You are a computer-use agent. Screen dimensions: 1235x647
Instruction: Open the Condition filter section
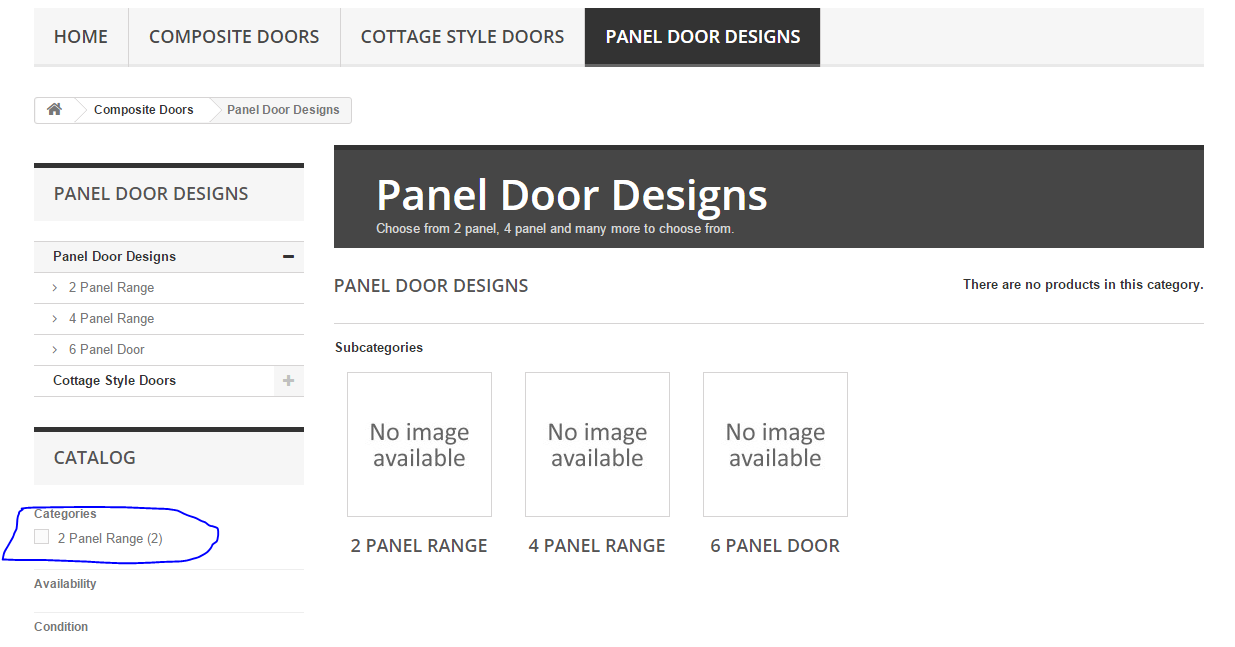[x=61, y=627]
